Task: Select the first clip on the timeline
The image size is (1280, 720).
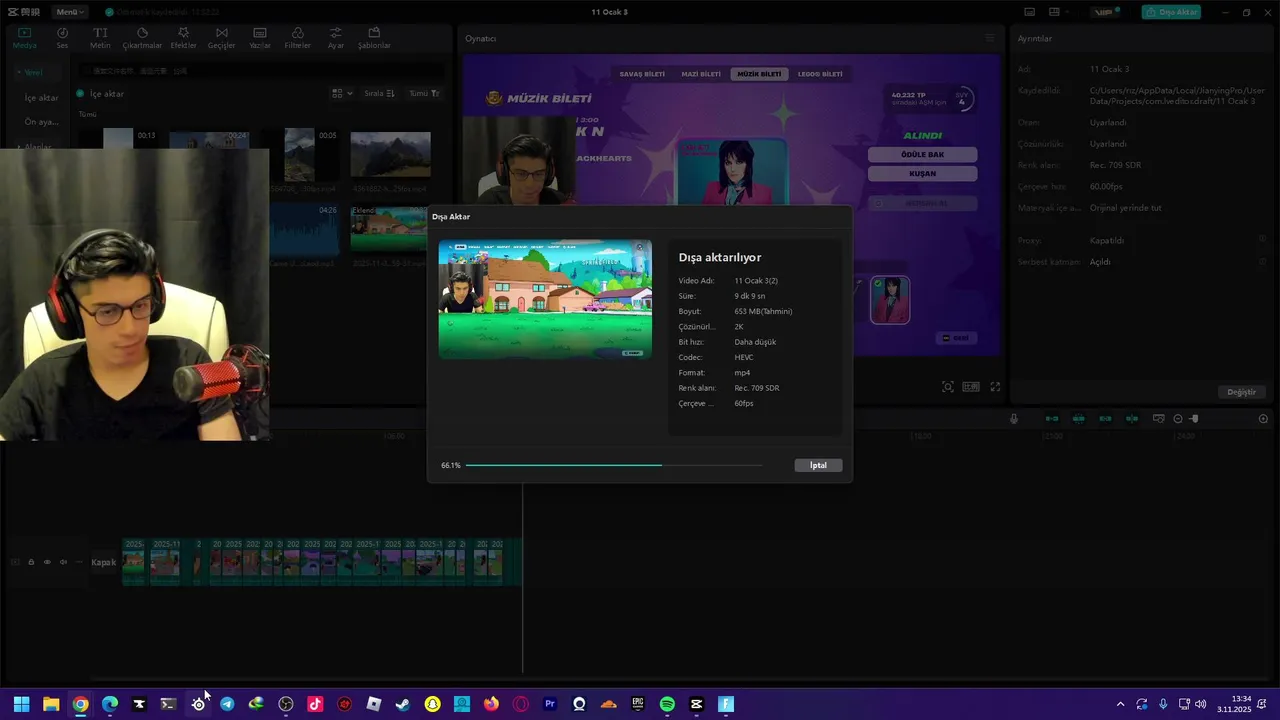Action: tap(135, 561)
